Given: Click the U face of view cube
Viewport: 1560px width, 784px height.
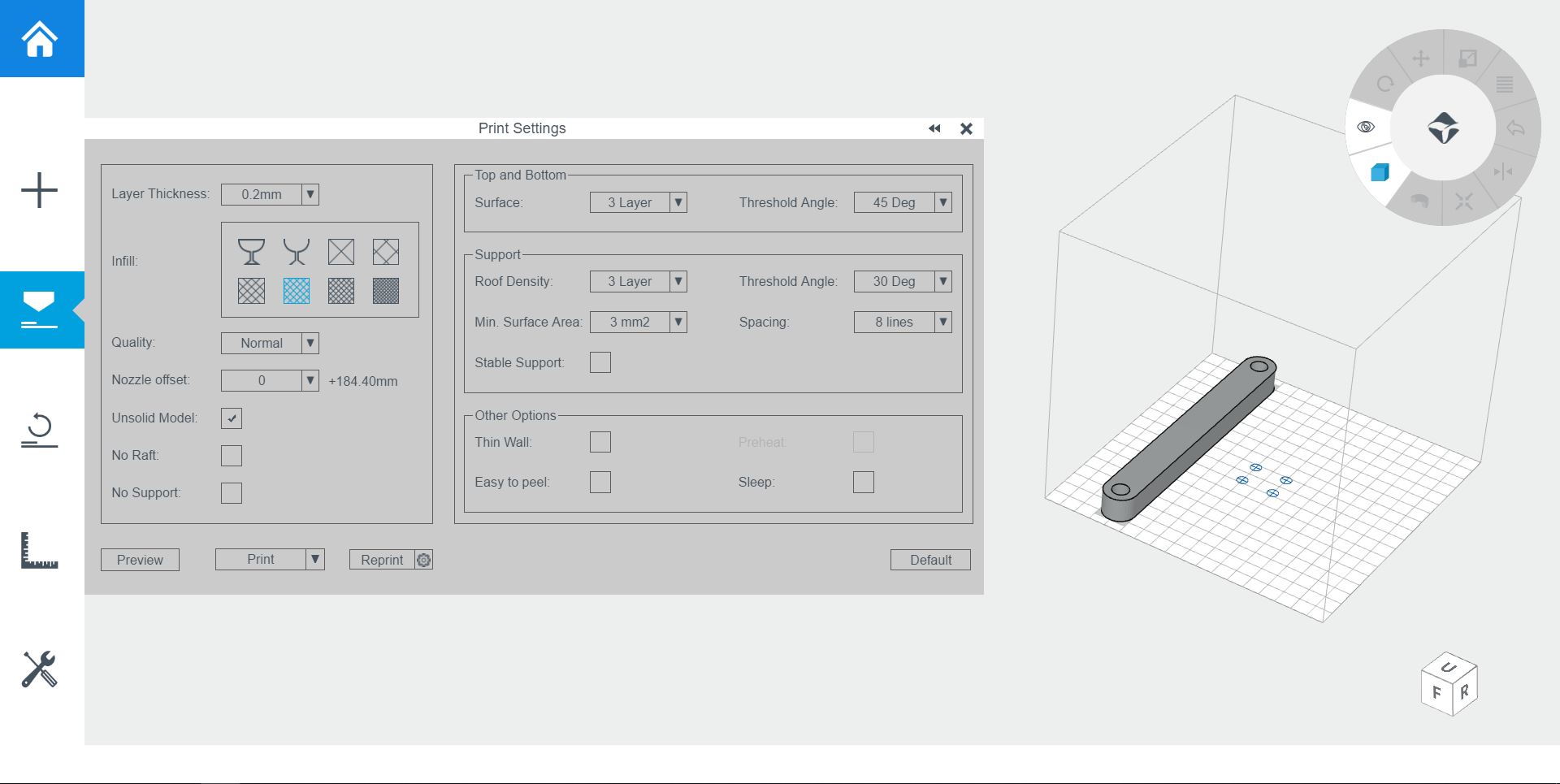Looking at the screenshot, I should coord(1449,667).
